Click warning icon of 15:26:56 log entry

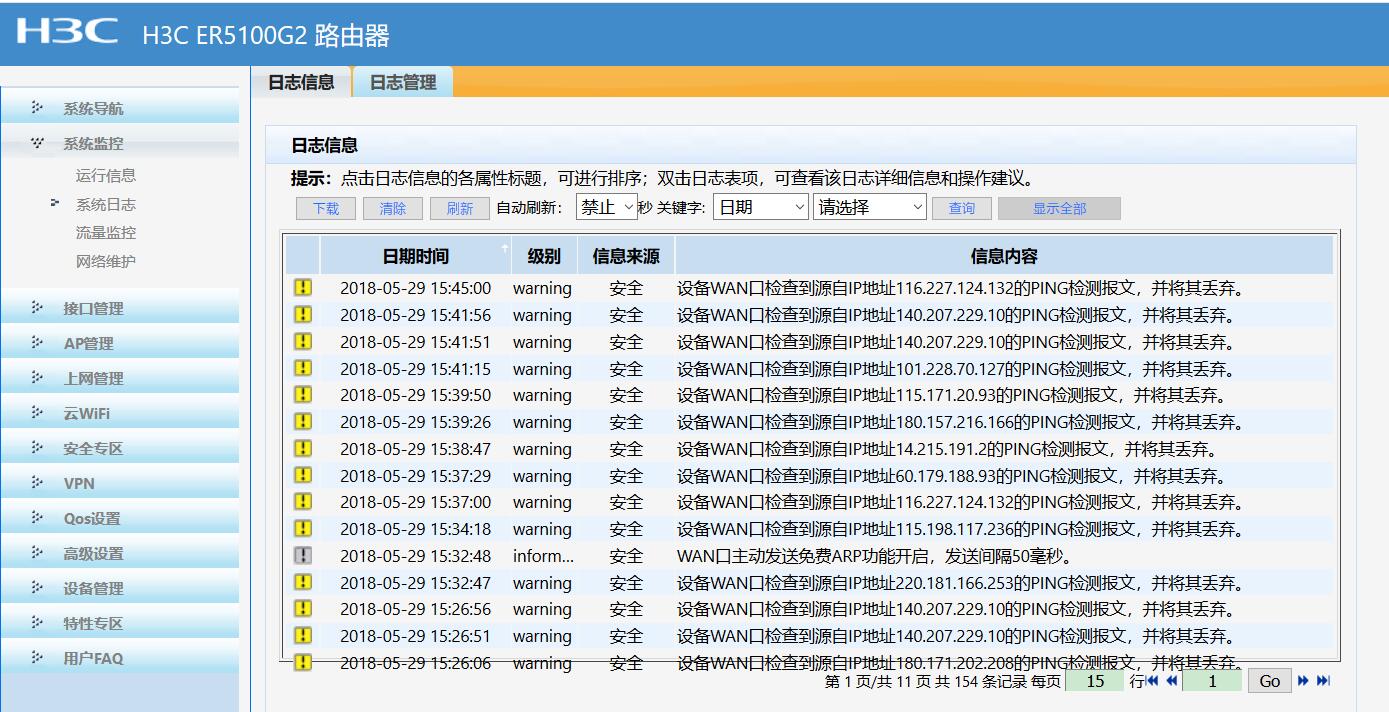(303, 609)
